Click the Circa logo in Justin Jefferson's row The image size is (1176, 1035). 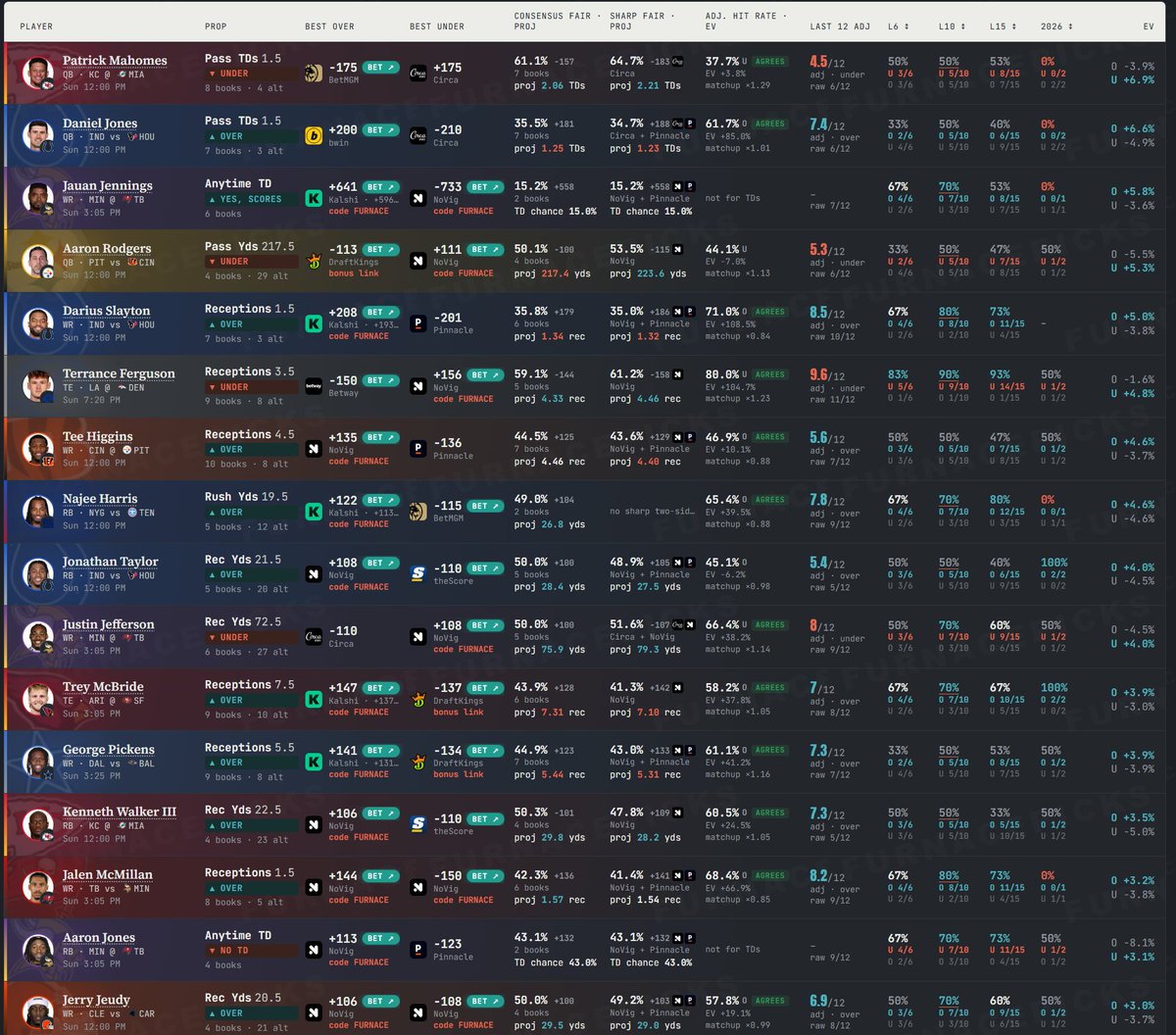tap(314, 637)
